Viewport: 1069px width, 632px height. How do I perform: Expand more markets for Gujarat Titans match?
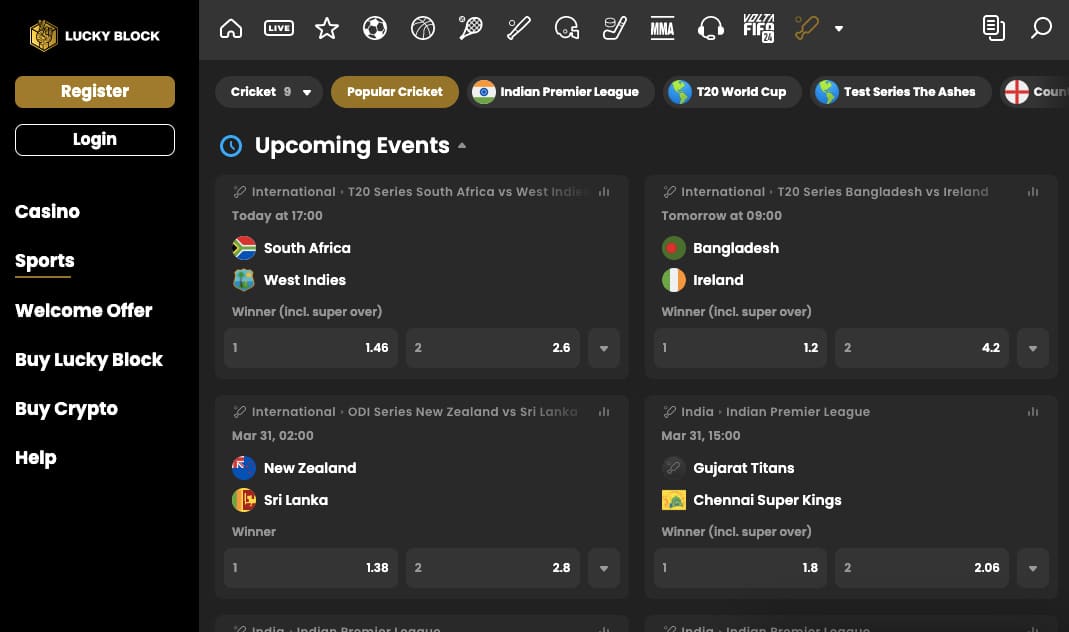[1033, 568]
